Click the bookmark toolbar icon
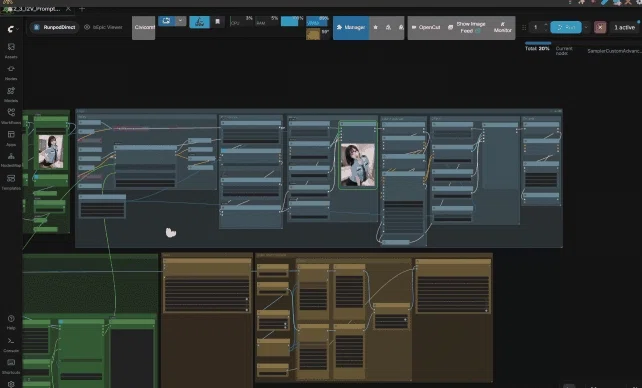This screenshot has height=388, width=642. tap(217, 22)
